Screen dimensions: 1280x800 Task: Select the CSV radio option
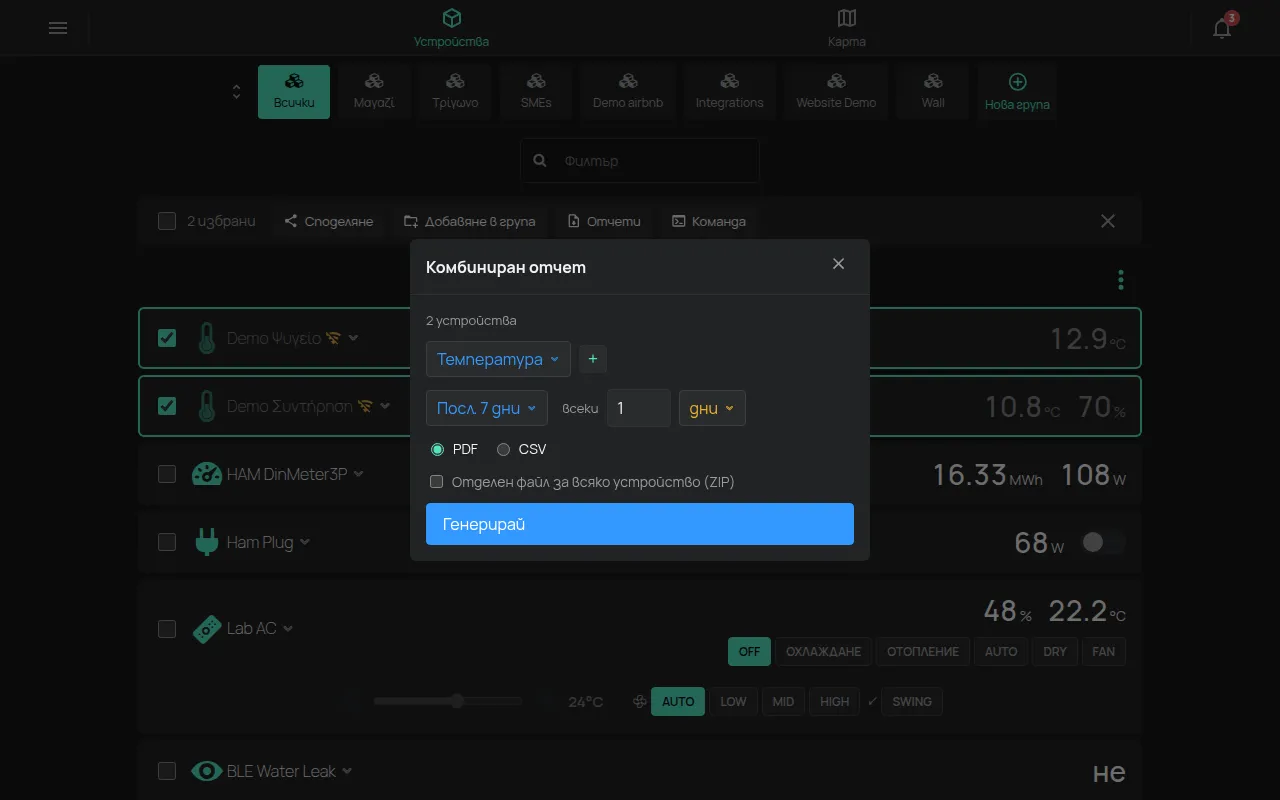(503, 450)
